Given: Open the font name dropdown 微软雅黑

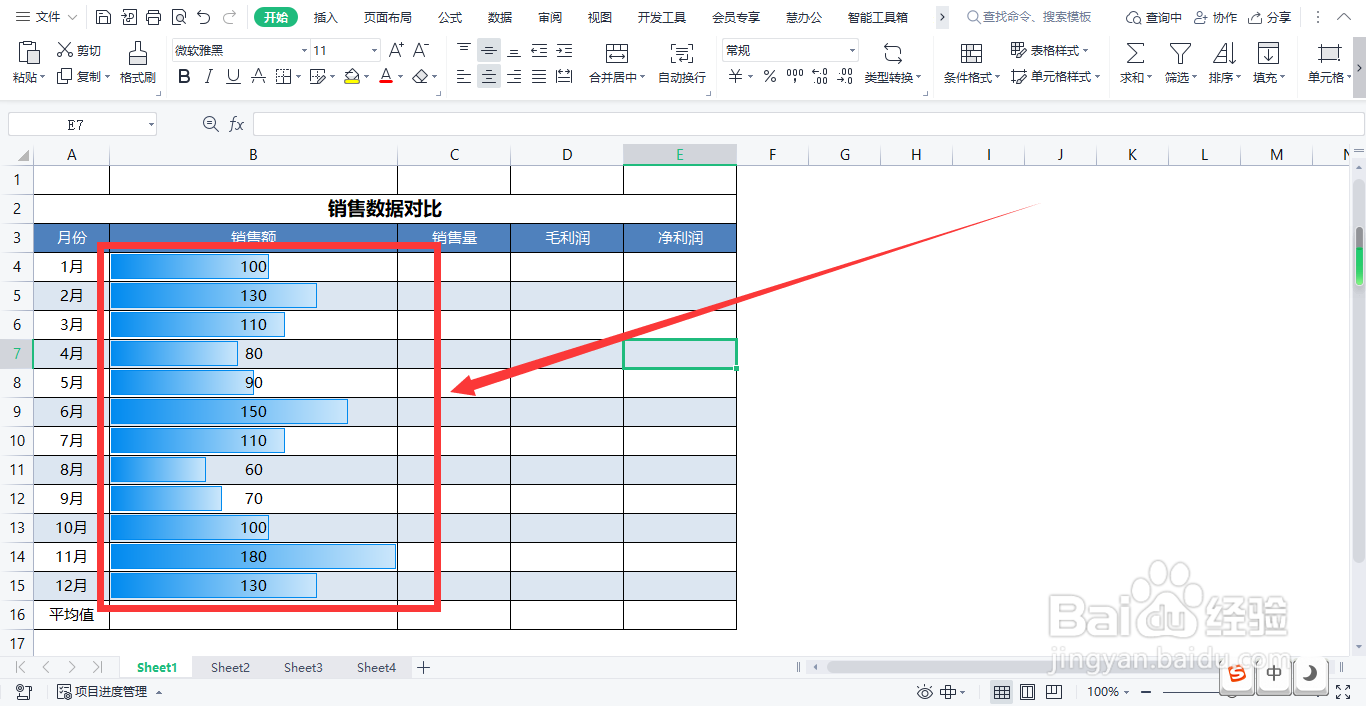Looking at the screenshot, I should pyautogui.click(x=304, y=50).
